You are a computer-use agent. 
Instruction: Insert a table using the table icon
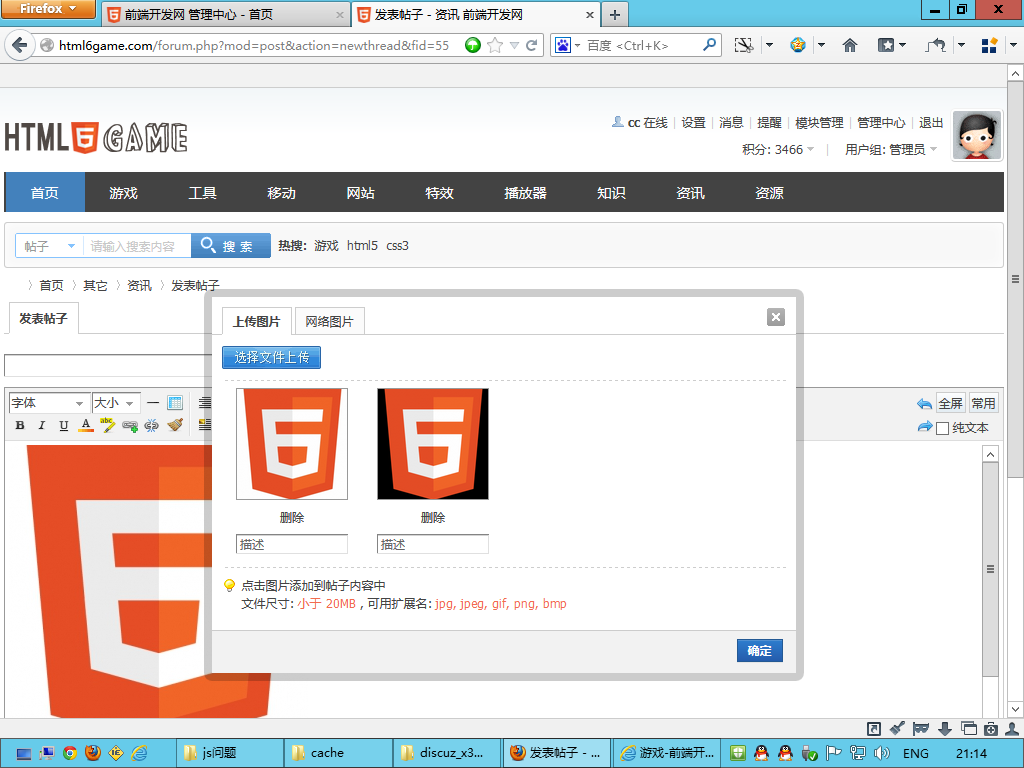pos(175,403)
